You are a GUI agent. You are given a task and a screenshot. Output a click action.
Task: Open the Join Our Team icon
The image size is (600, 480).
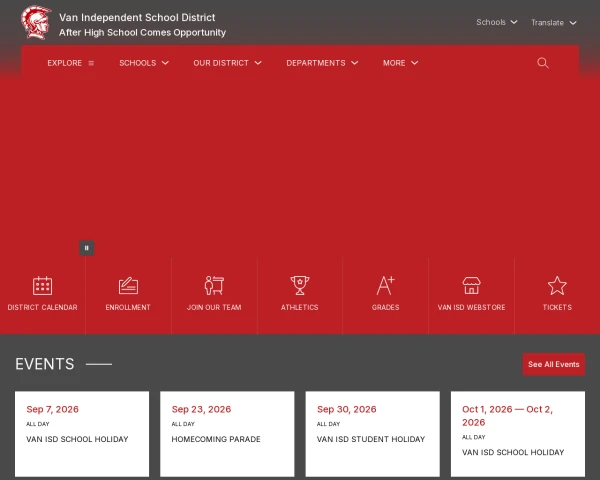[x=214, y=286]
